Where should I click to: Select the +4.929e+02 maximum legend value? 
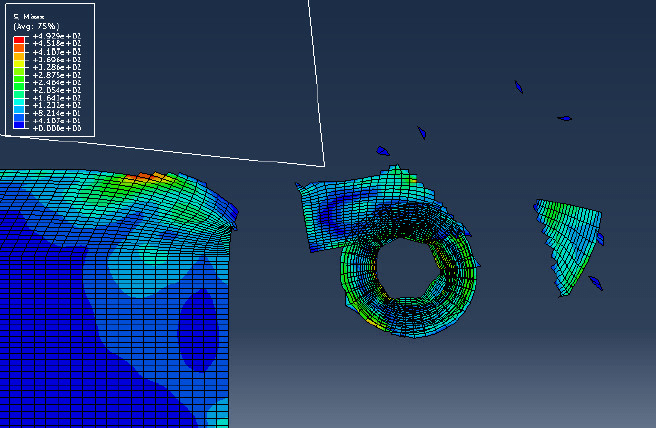pos(57,36)
